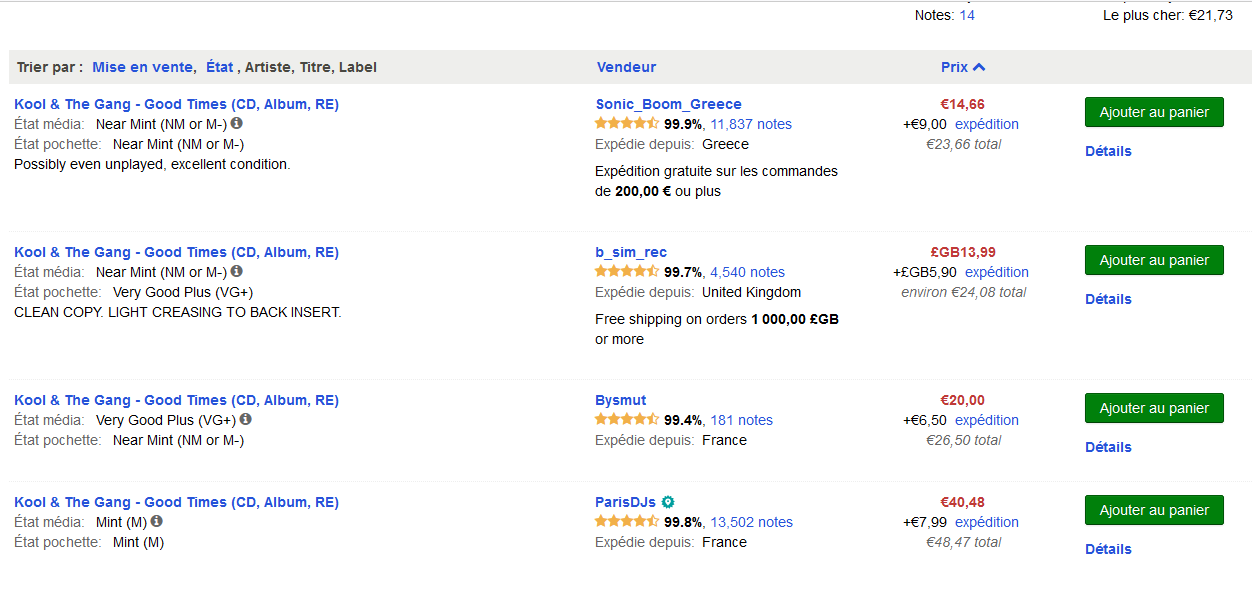
Task: Add the €14,66 listing to cart
Action: click(1154, 112)
